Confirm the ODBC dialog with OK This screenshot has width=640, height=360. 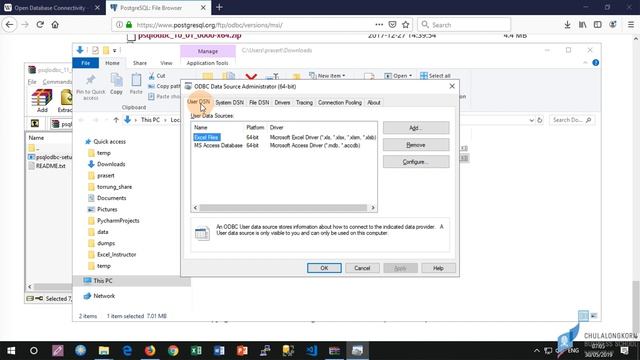[x=324, y=268]
